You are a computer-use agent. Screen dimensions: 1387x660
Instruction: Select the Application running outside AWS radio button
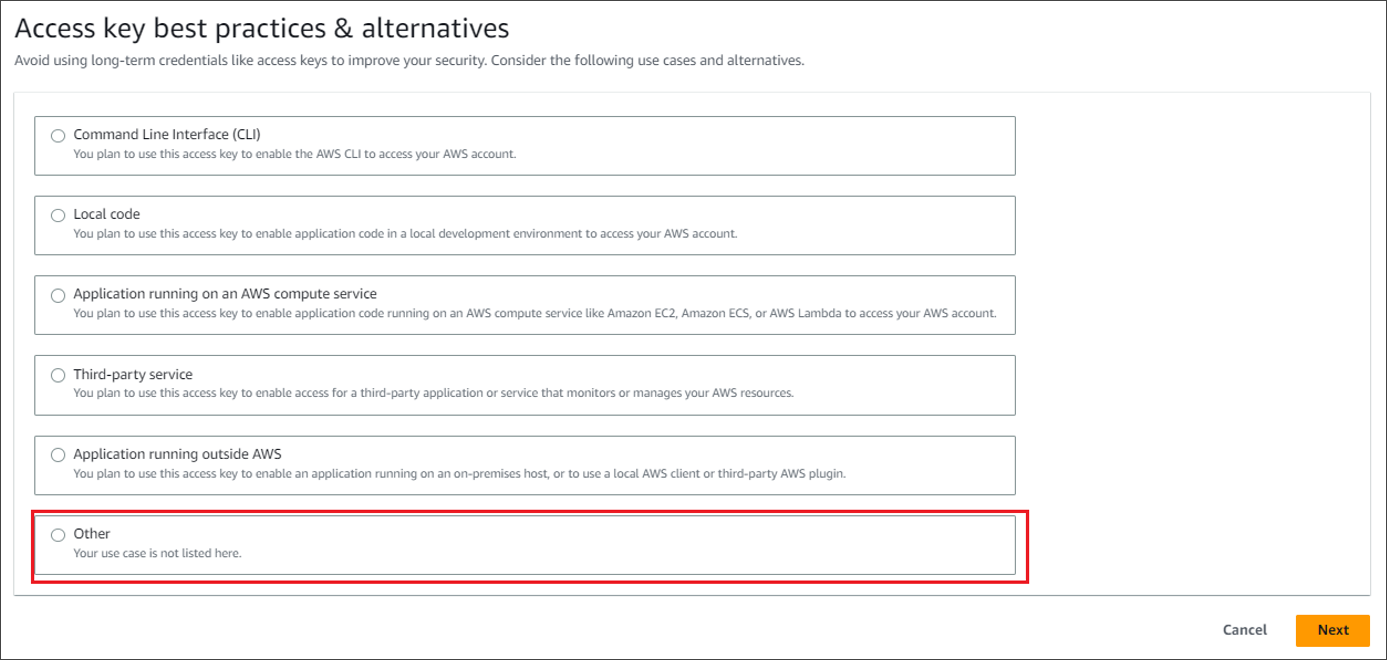[58, 455]
